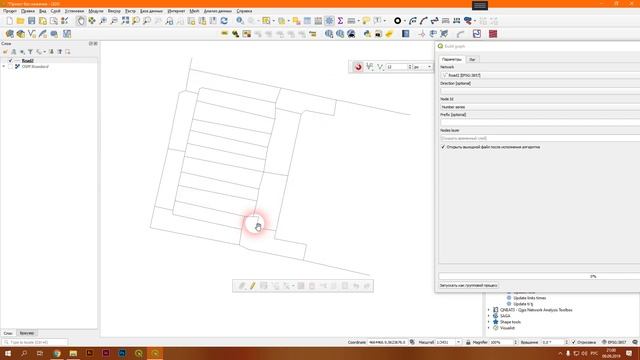
Task: Open Data Source Manager icon
Action: click(9, 34)
